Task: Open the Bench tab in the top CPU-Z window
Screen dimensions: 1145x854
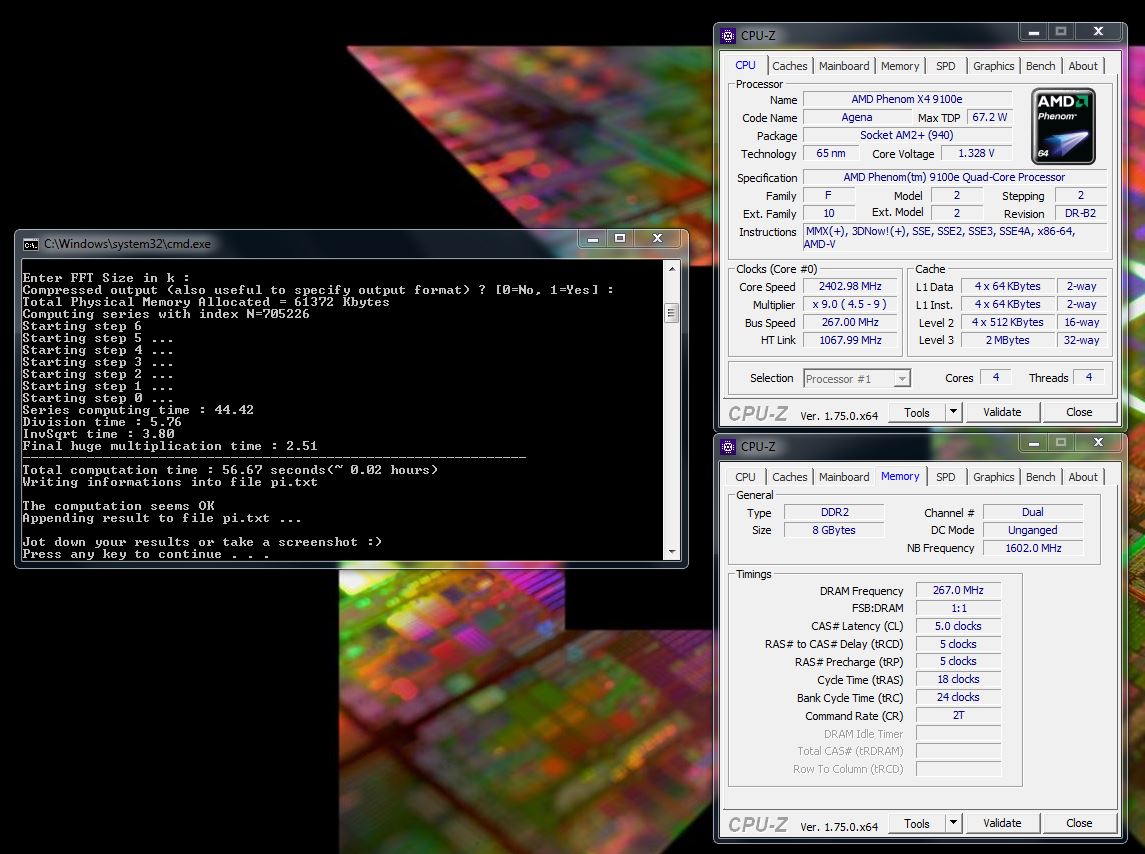Action: tap(1040, 66)
